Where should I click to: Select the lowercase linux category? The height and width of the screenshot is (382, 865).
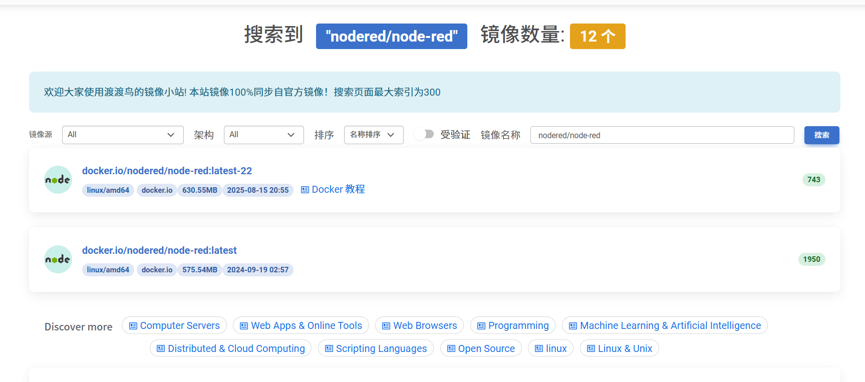(551, 348)
